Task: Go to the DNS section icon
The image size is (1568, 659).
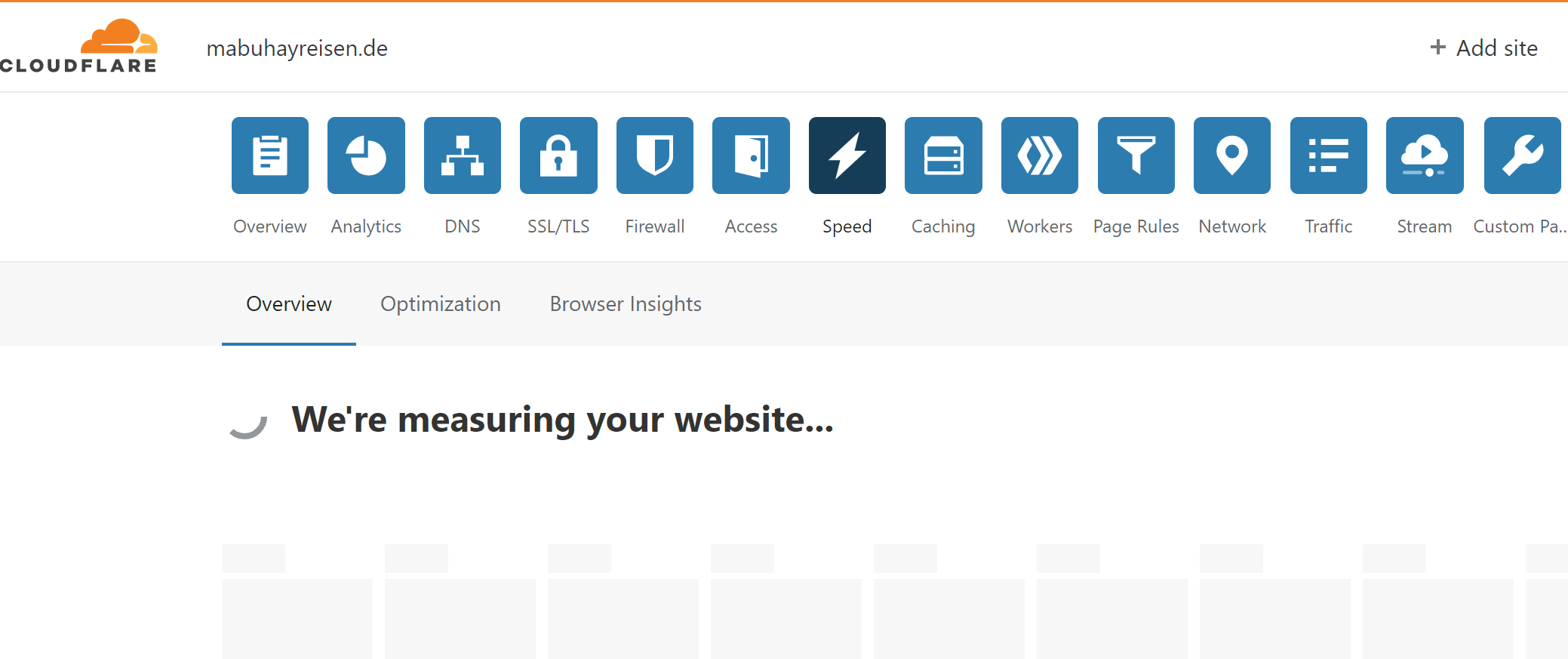Action: coord(463,156)
